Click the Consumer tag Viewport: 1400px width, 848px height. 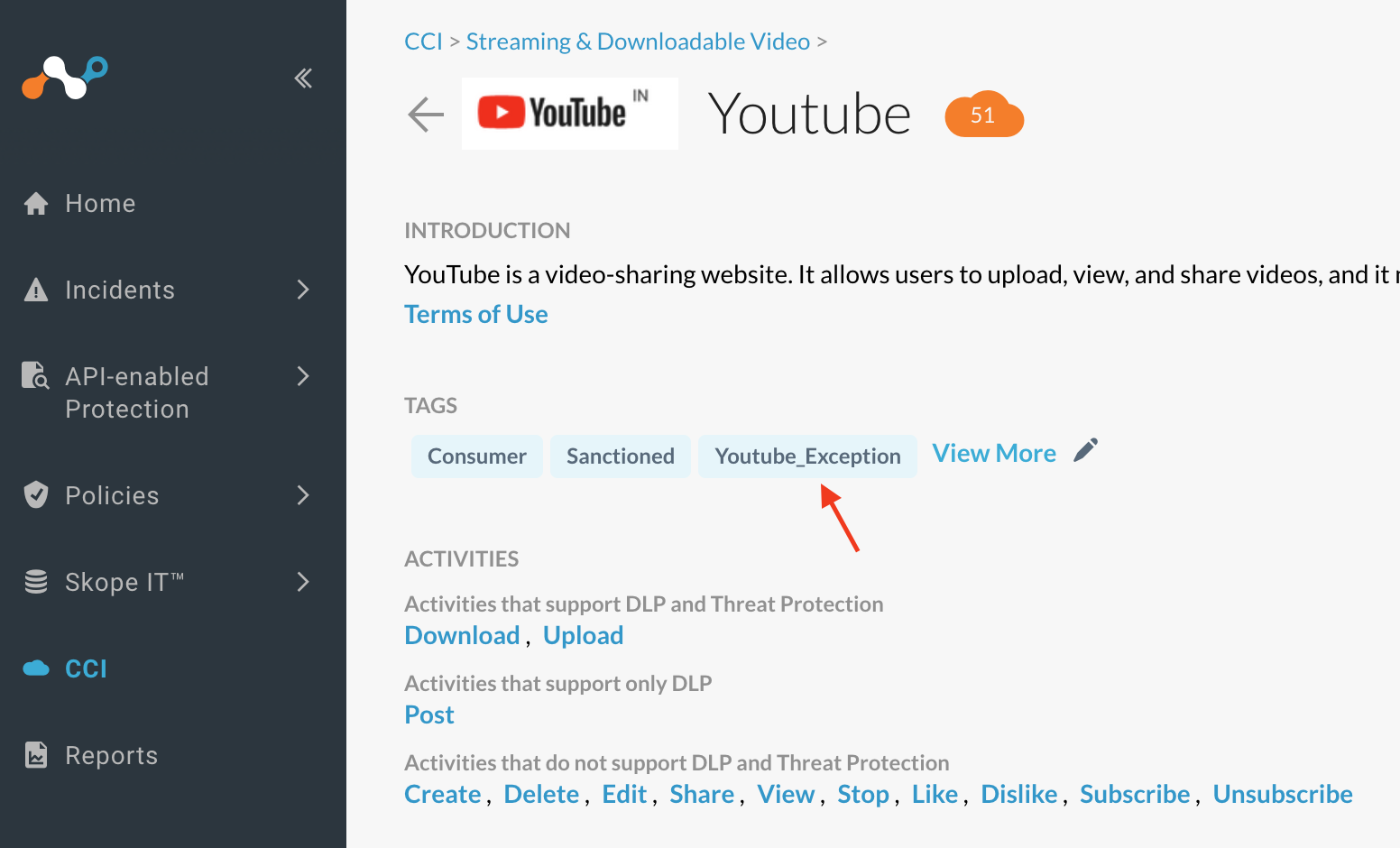[x=477, y=456]
